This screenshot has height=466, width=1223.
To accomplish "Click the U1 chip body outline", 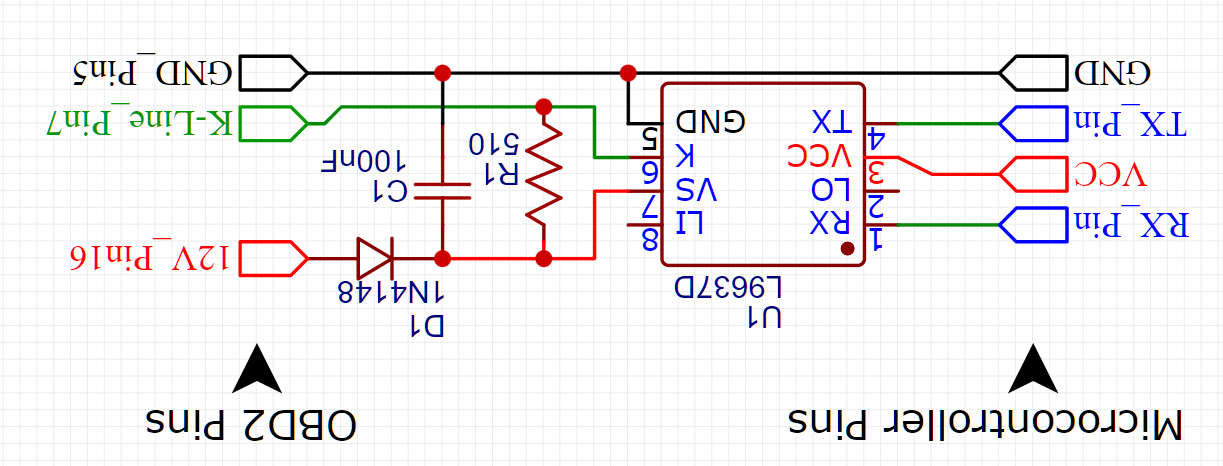I will [x=762, y=174].
